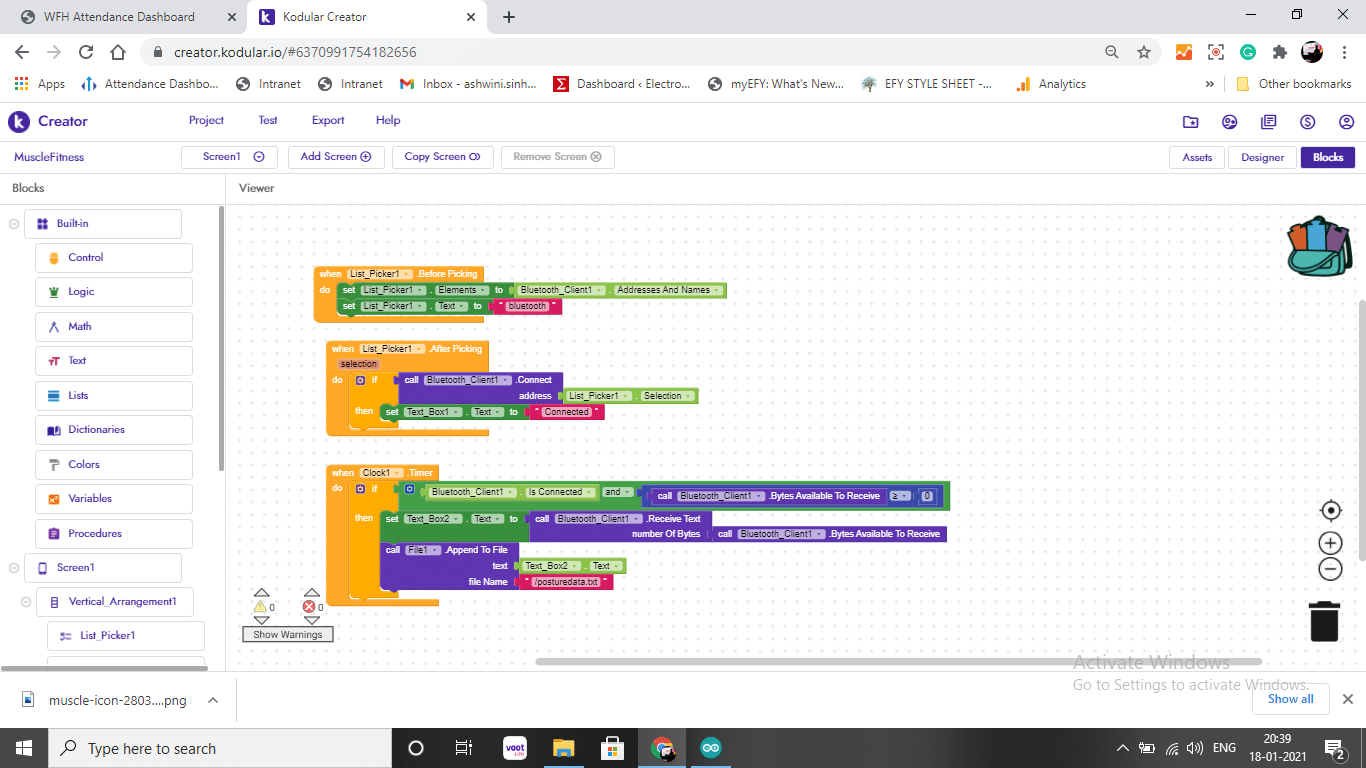1366x768 pixels.
Task: Open the Elements property dropdown
Action: coord(460,290)
